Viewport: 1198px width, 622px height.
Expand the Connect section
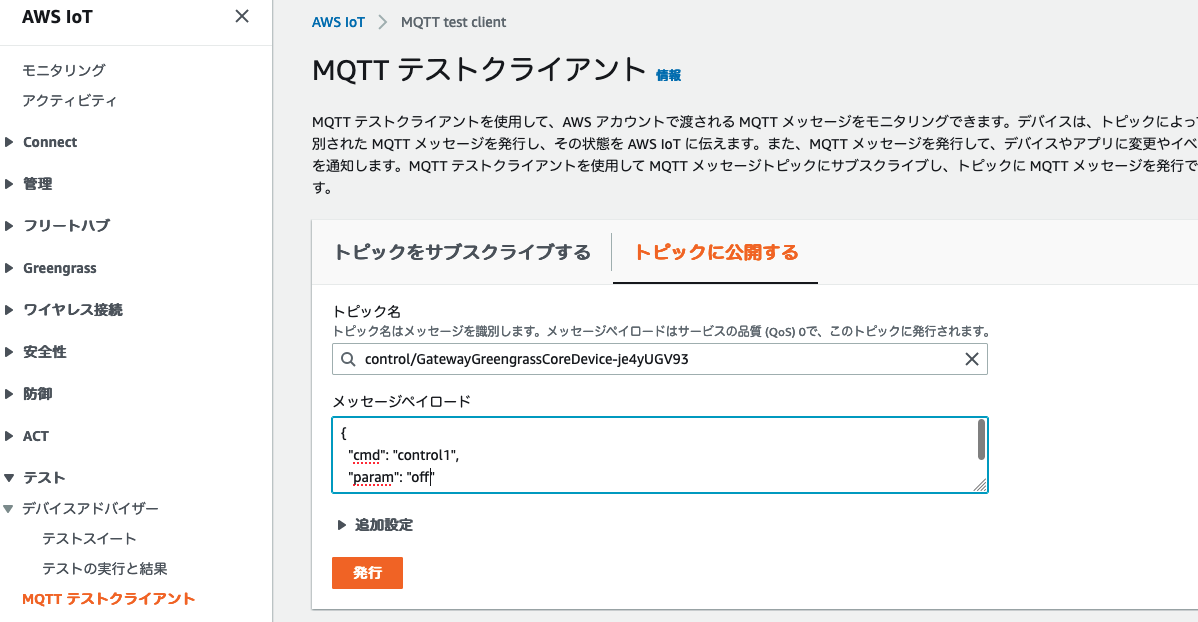coord(48,141)
